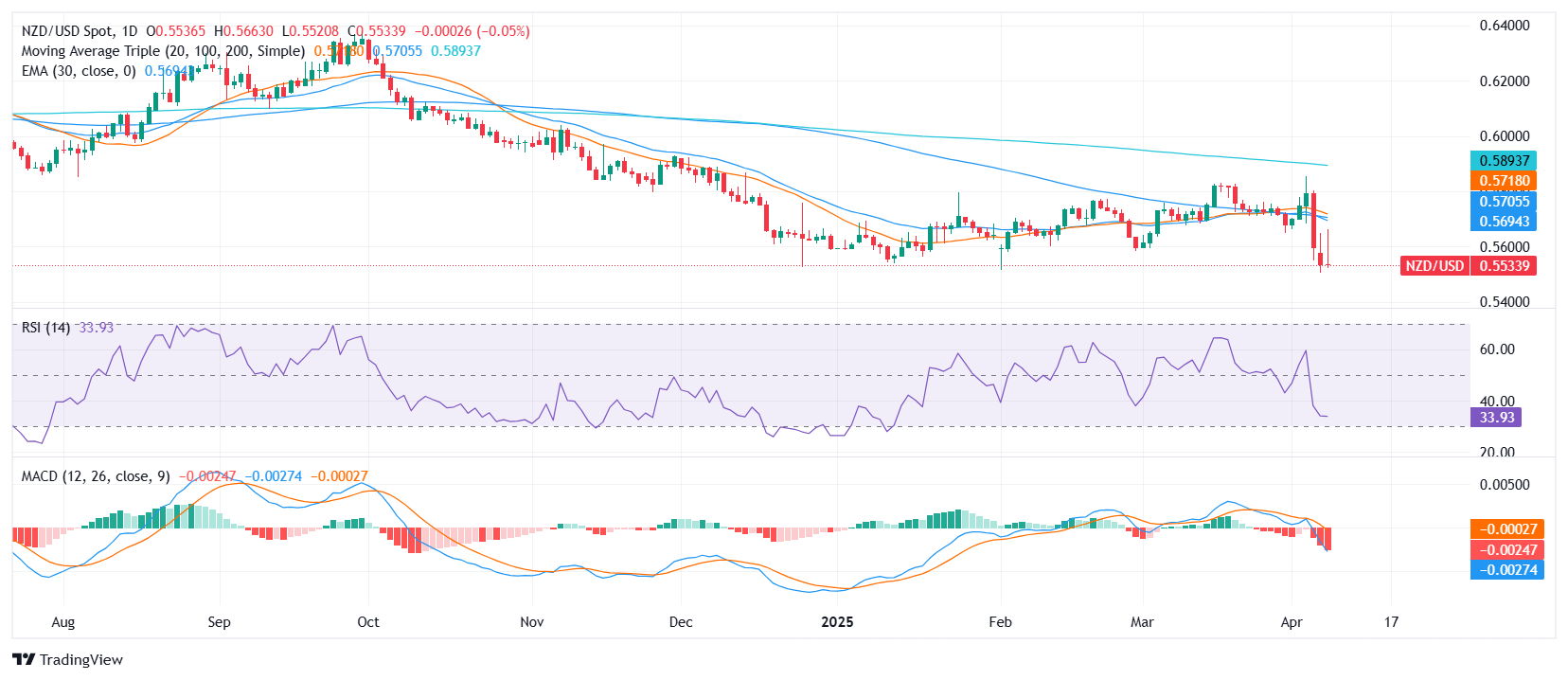
Task: Select the cyan 0.58937 price label
Action: tap(1504, 161)
